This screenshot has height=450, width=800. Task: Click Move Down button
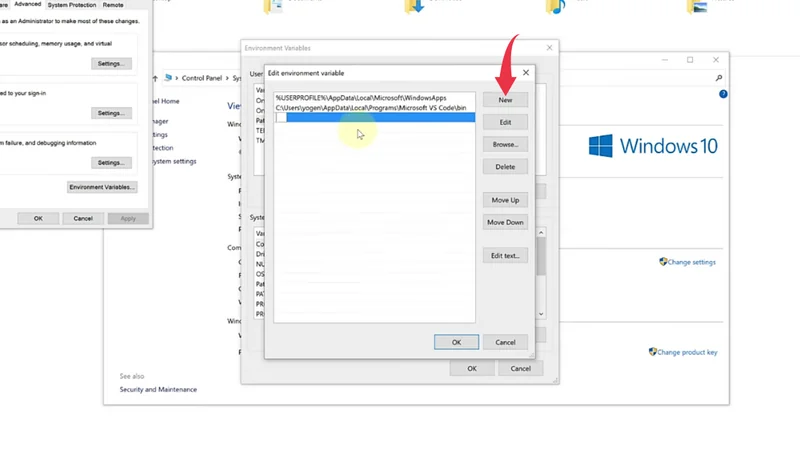click(x=505, y=222)
